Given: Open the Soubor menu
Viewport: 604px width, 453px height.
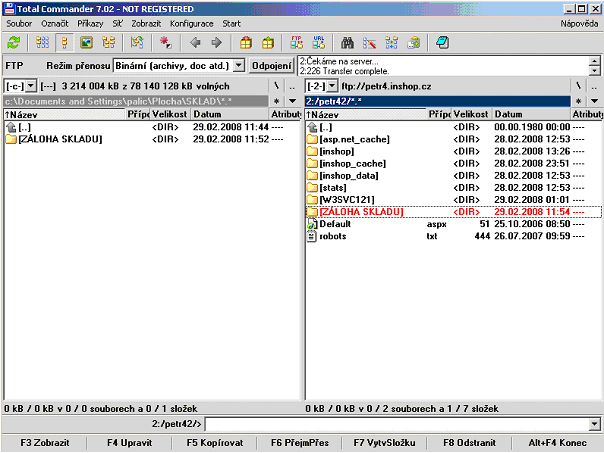Looking at the screenshot, I should click(19, 23).
